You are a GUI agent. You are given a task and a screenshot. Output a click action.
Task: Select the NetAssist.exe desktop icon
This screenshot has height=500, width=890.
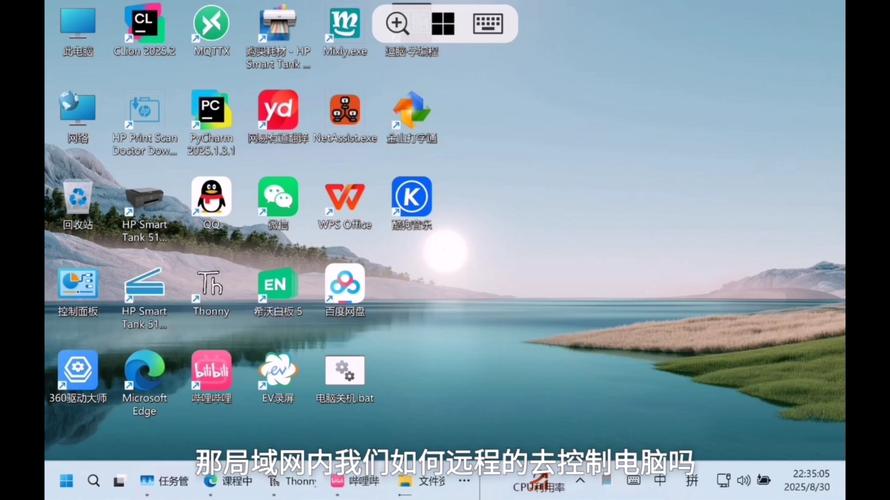pyautogui.click(x=345, y=110)
